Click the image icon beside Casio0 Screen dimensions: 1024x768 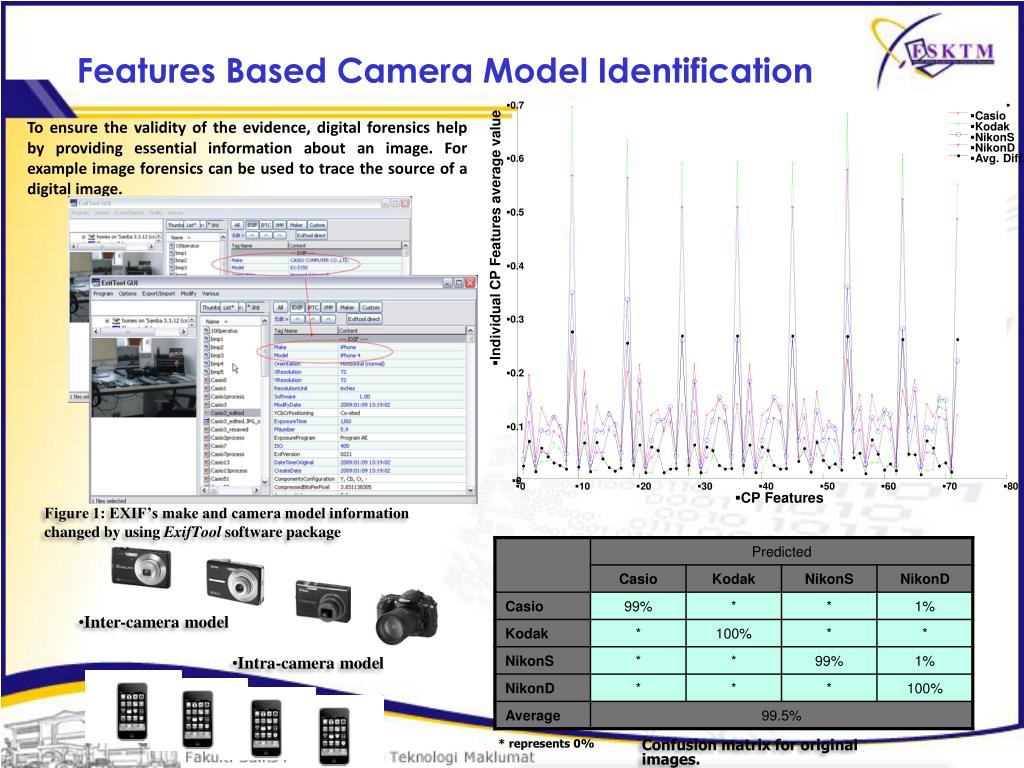(x=206, y=380)
